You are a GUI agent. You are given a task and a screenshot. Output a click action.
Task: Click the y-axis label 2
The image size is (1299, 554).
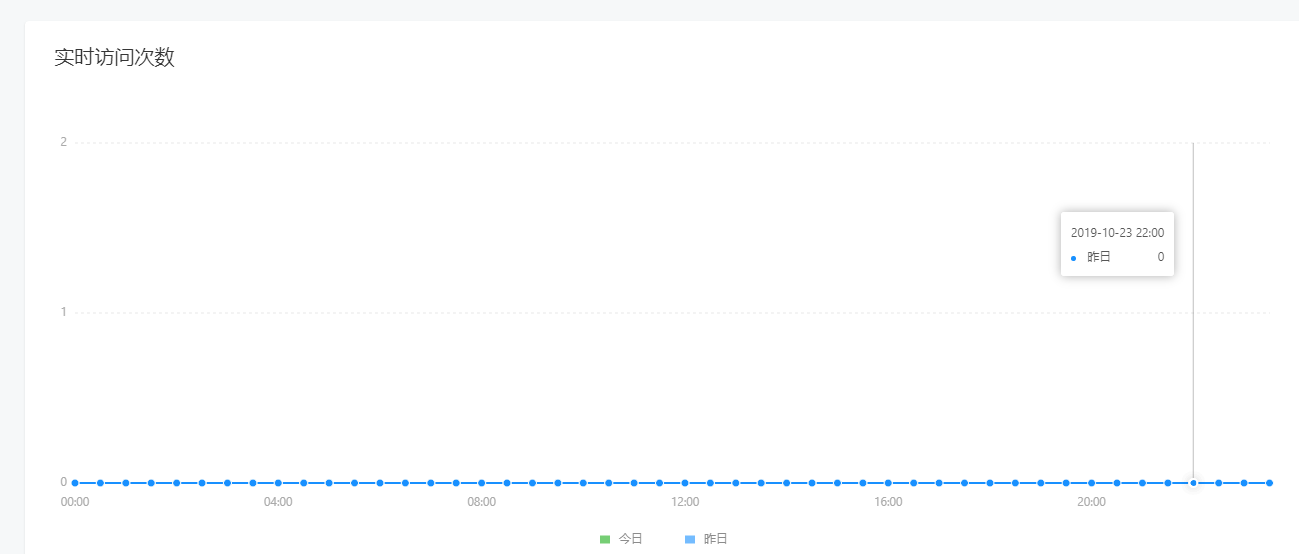63,142
